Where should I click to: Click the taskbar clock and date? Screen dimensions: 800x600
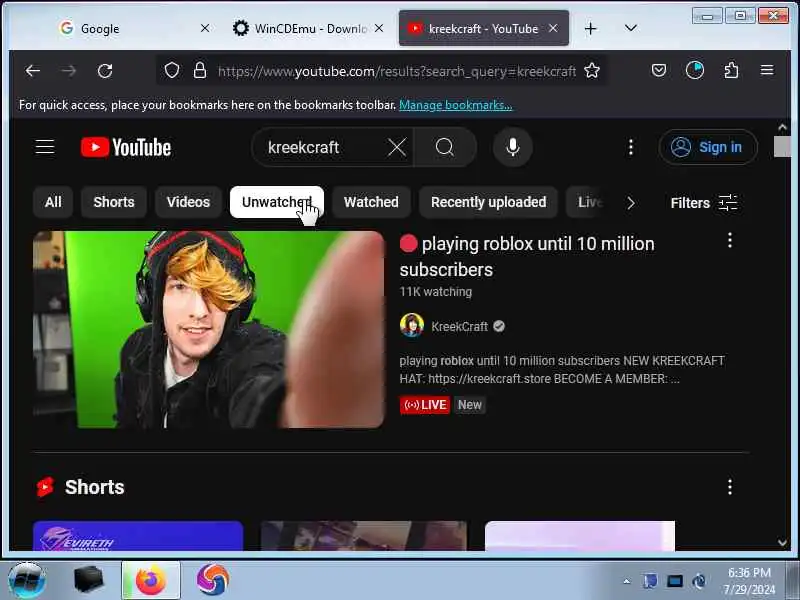click(748, 581)
